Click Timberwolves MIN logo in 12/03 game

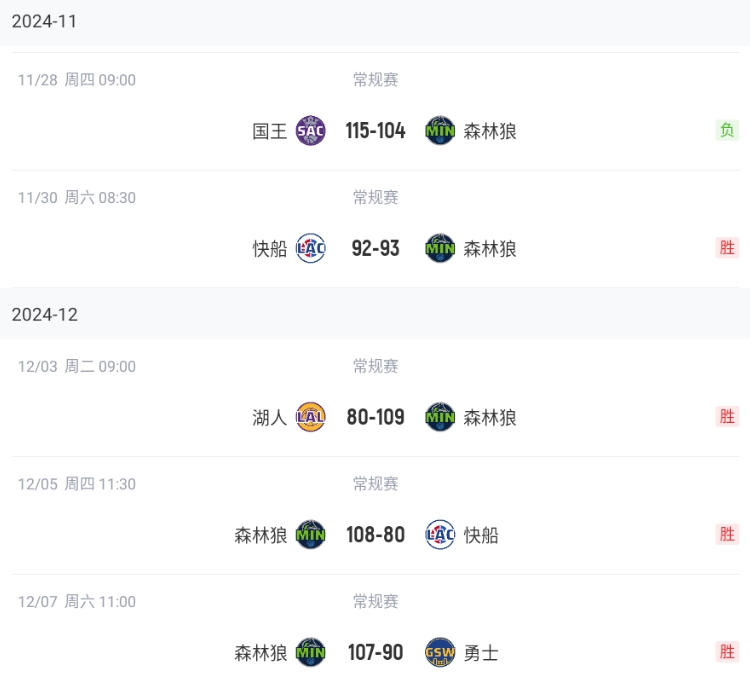(440, 417)
